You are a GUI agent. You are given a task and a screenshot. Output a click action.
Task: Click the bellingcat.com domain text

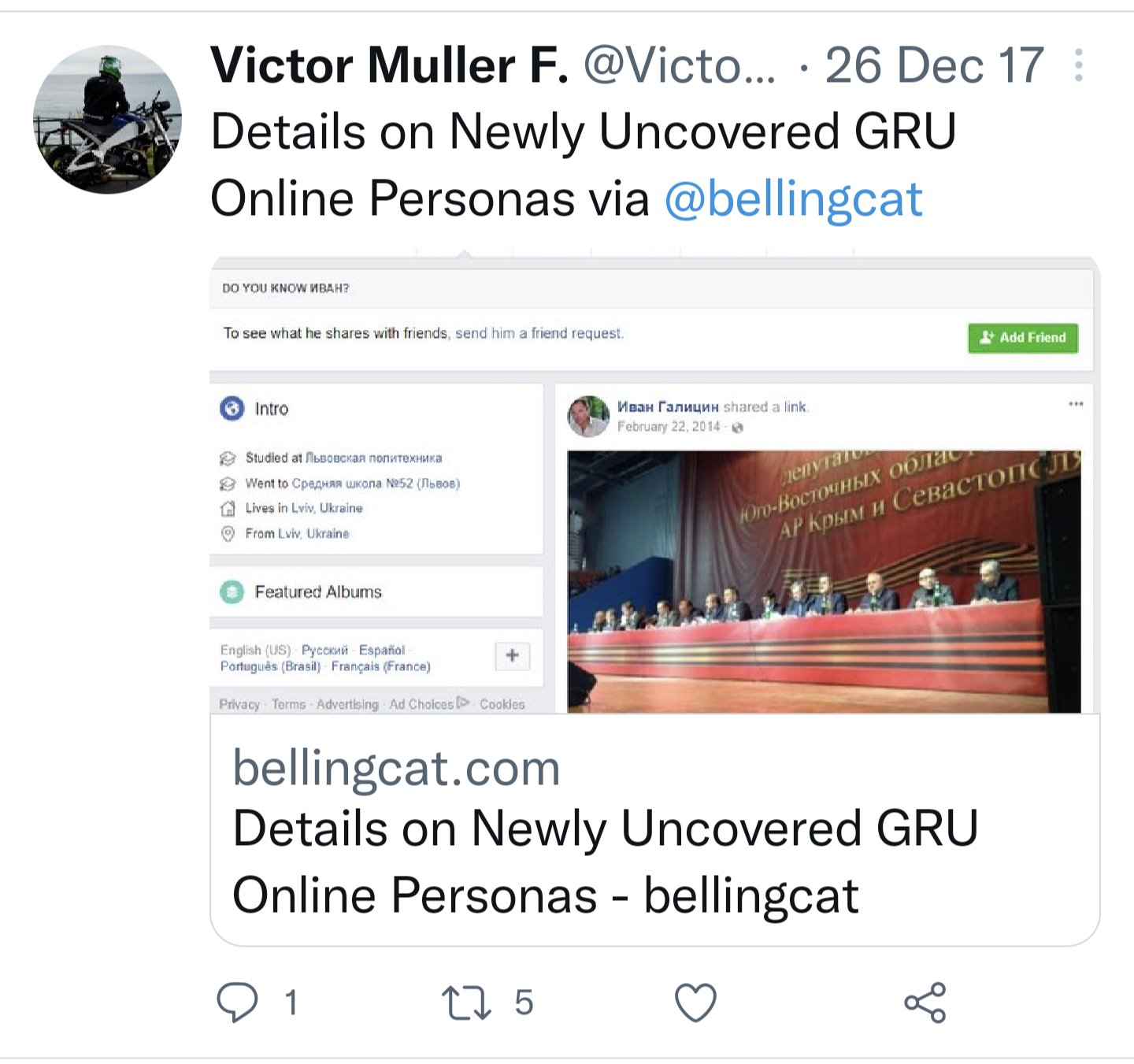(397, 768)
